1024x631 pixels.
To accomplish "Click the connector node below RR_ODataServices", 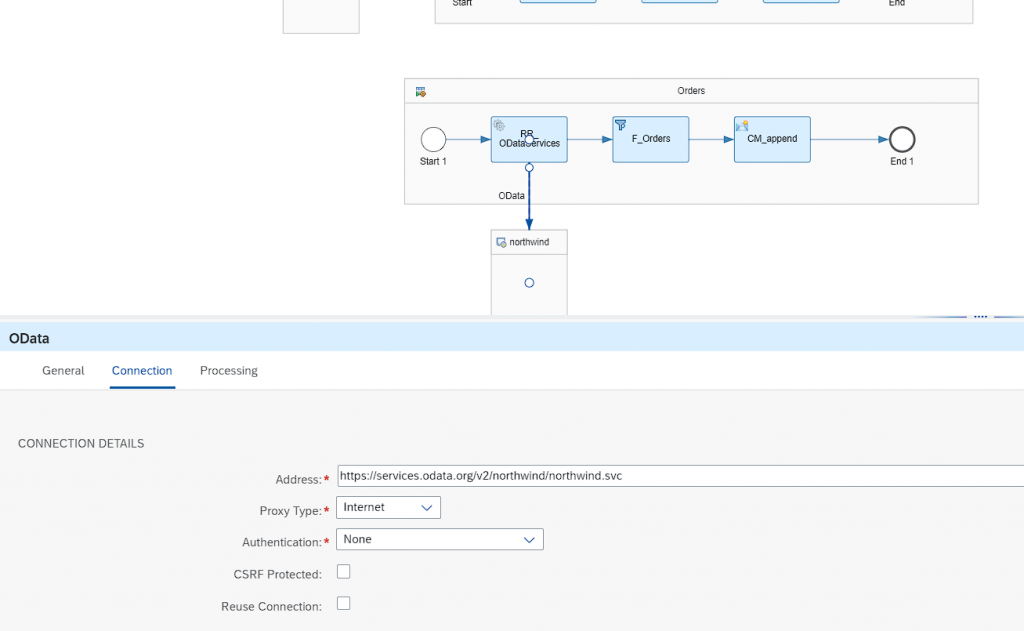I will click(529, 168).
